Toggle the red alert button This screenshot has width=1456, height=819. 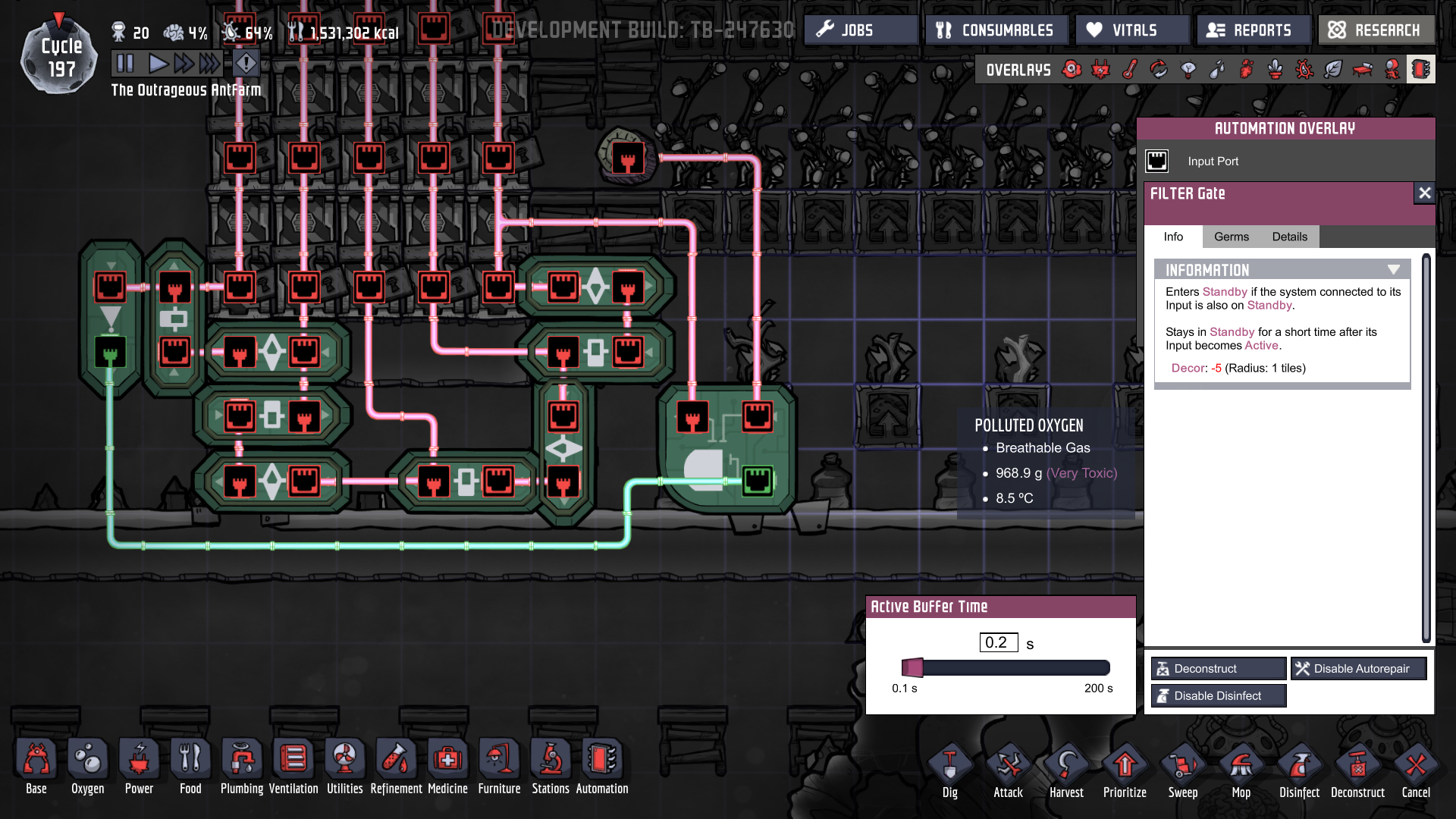246,63
